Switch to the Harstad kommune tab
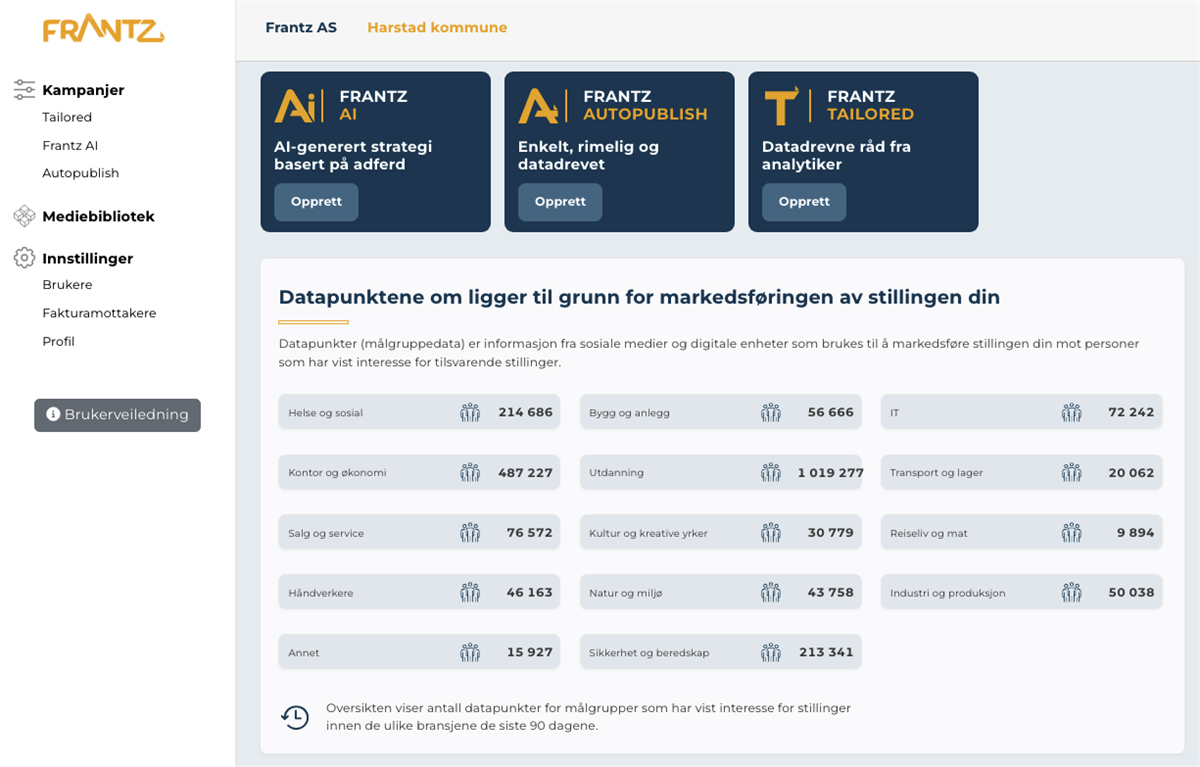Screen dimensions: 1200x767 click(x=437, y=27)
